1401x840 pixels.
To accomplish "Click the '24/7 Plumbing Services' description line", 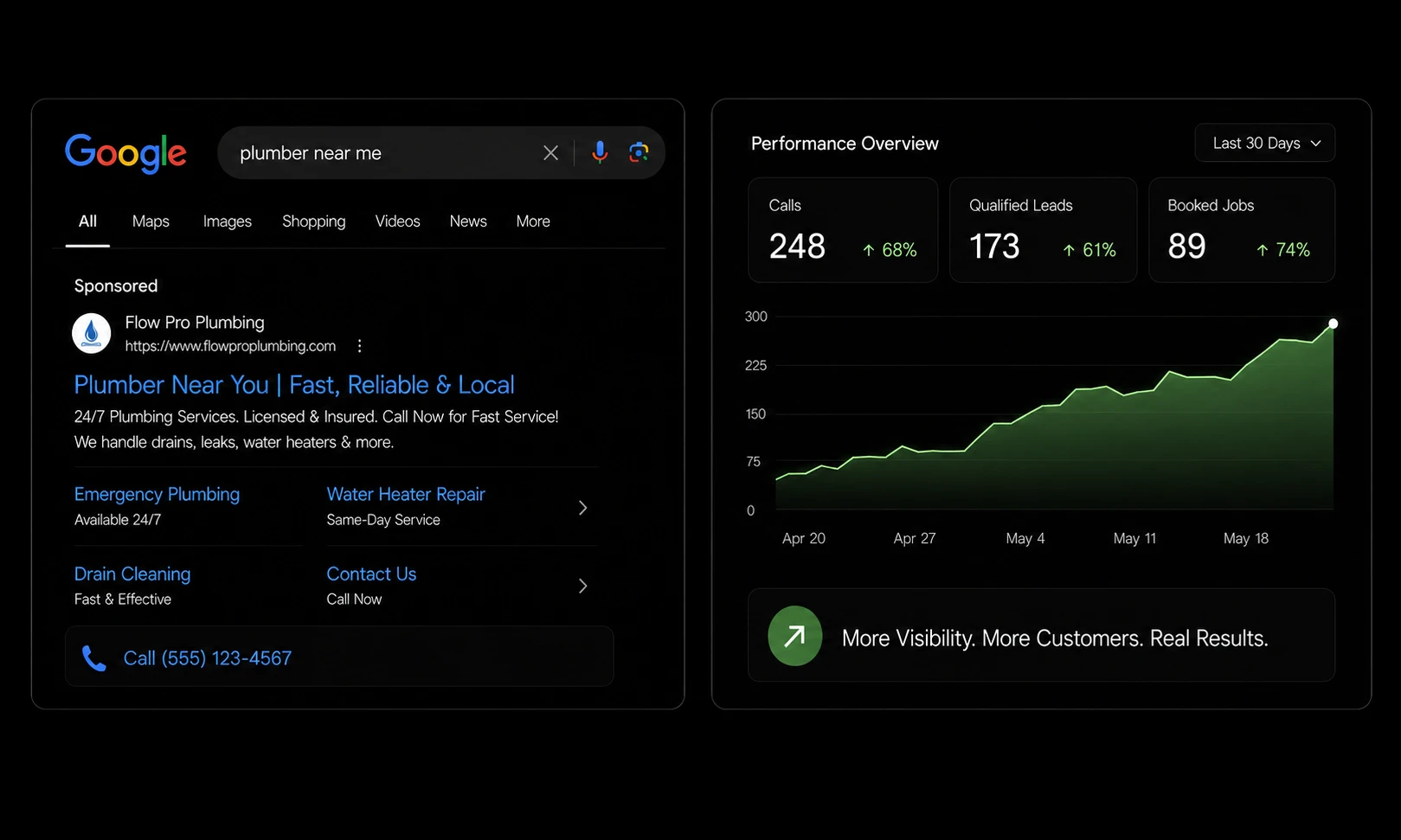I will tap(317, 417).
